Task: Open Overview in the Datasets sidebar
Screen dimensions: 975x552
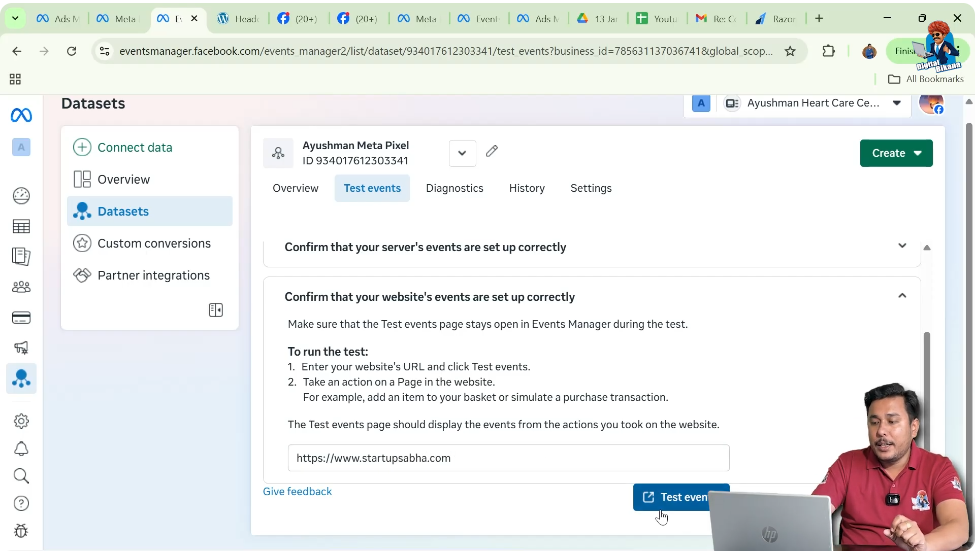Action: [149, 179]
